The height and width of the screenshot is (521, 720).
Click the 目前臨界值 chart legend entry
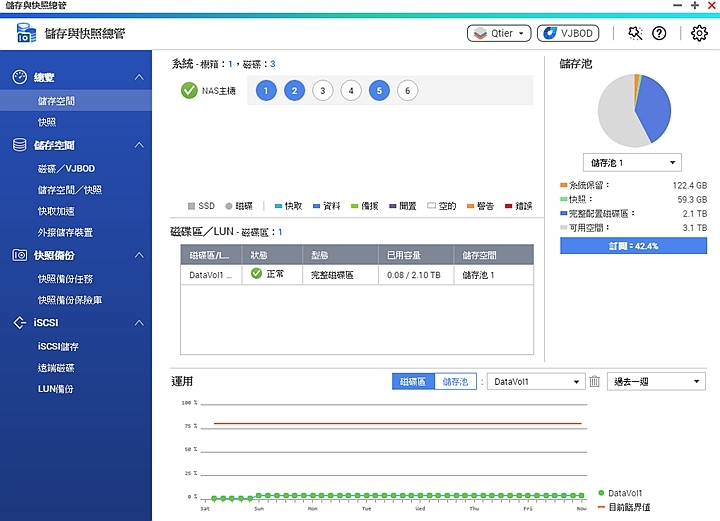pyautogui.click(x=624, y=507)
